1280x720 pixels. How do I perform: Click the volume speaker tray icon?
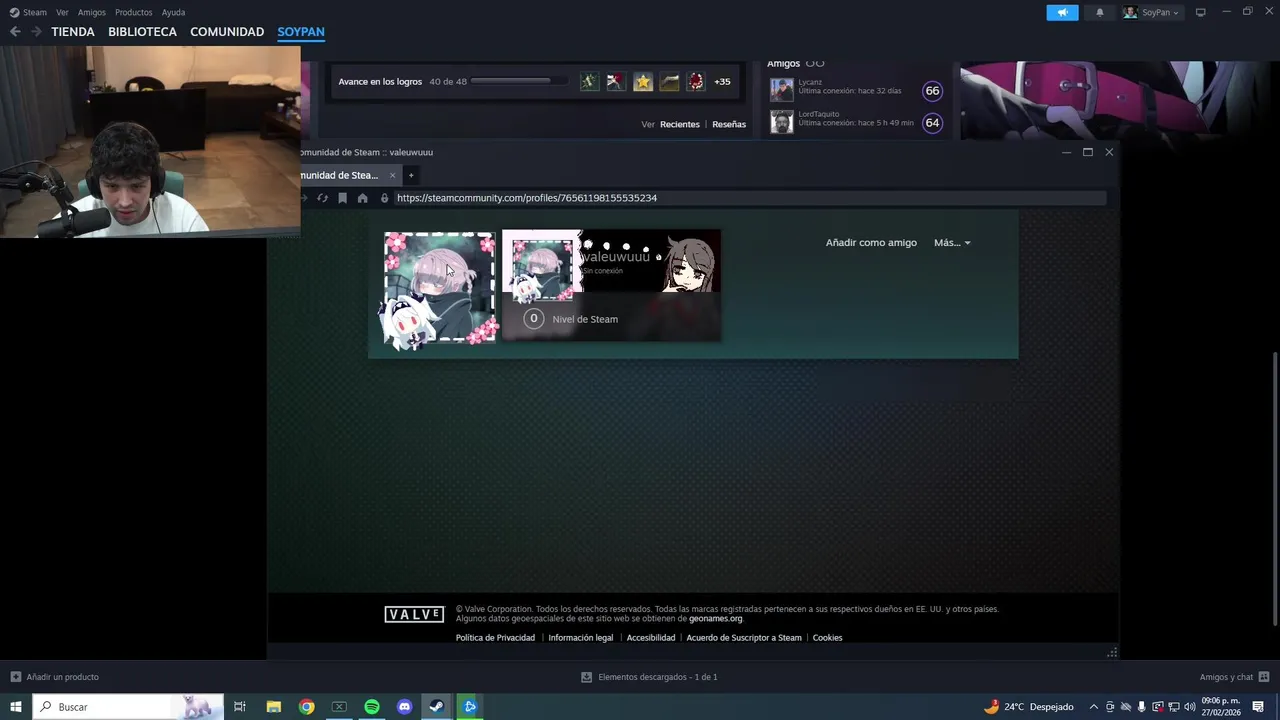click(x=1190, y=707)
